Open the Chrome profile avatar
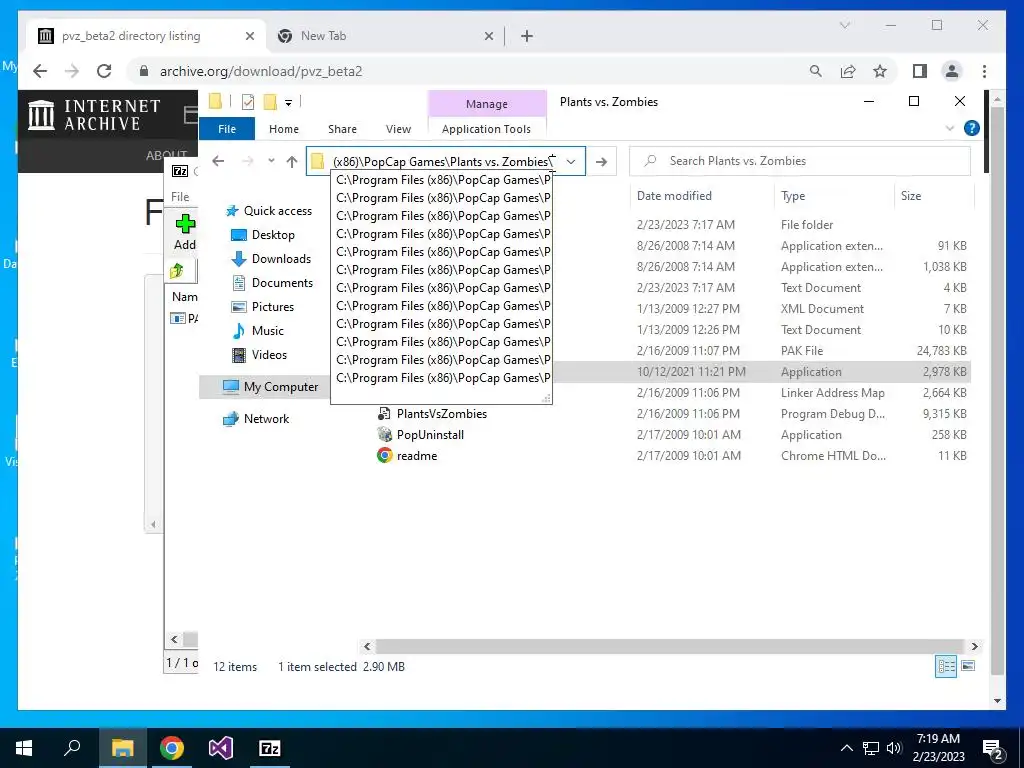Screen dimensions: 1024x768 pos(952,71)
